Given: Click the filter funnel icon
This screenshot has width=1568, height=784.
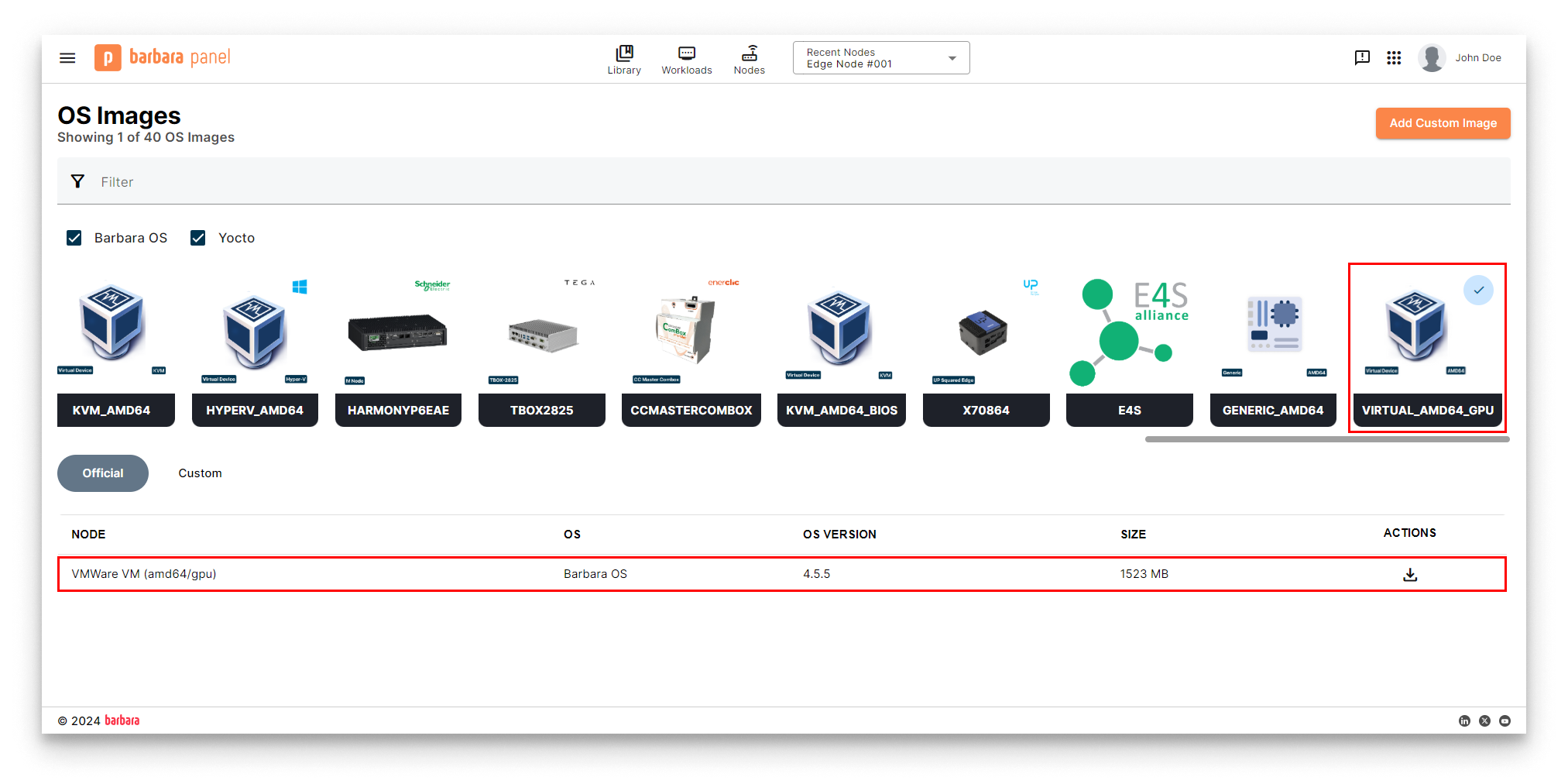Looking at the screenshot, I should [x=77, y=181].
